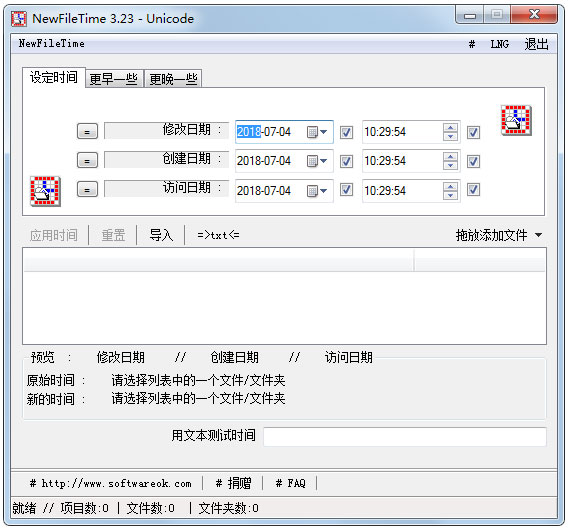Decrease the 修改日期 time with down arrow

pos(450,136)
